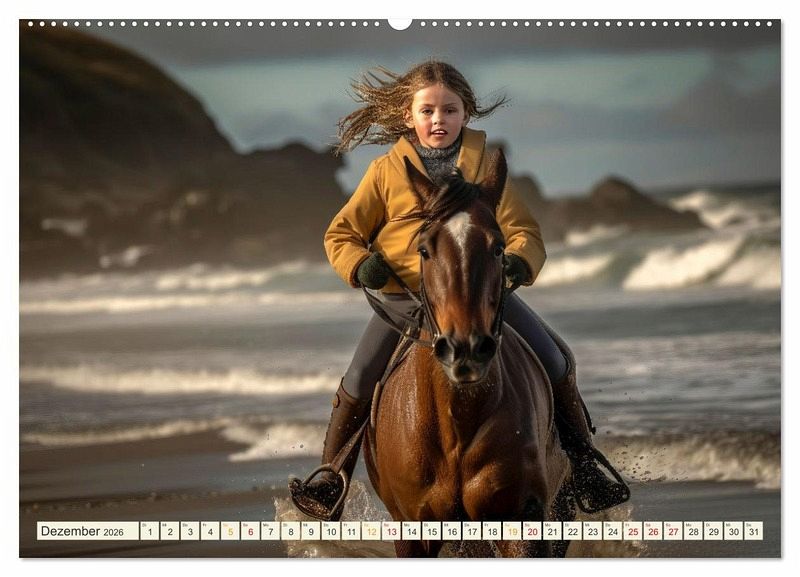The image size is (800, 577).
Task: Select day 6 marked in red
Action: 250,531
